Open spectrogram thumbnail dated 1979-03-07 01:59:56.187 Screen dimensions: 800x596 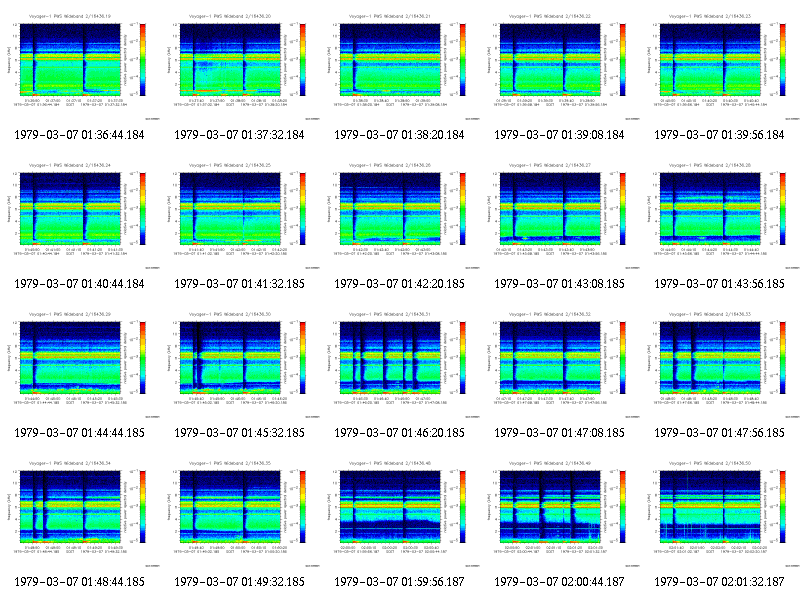[x=400, y=513]
